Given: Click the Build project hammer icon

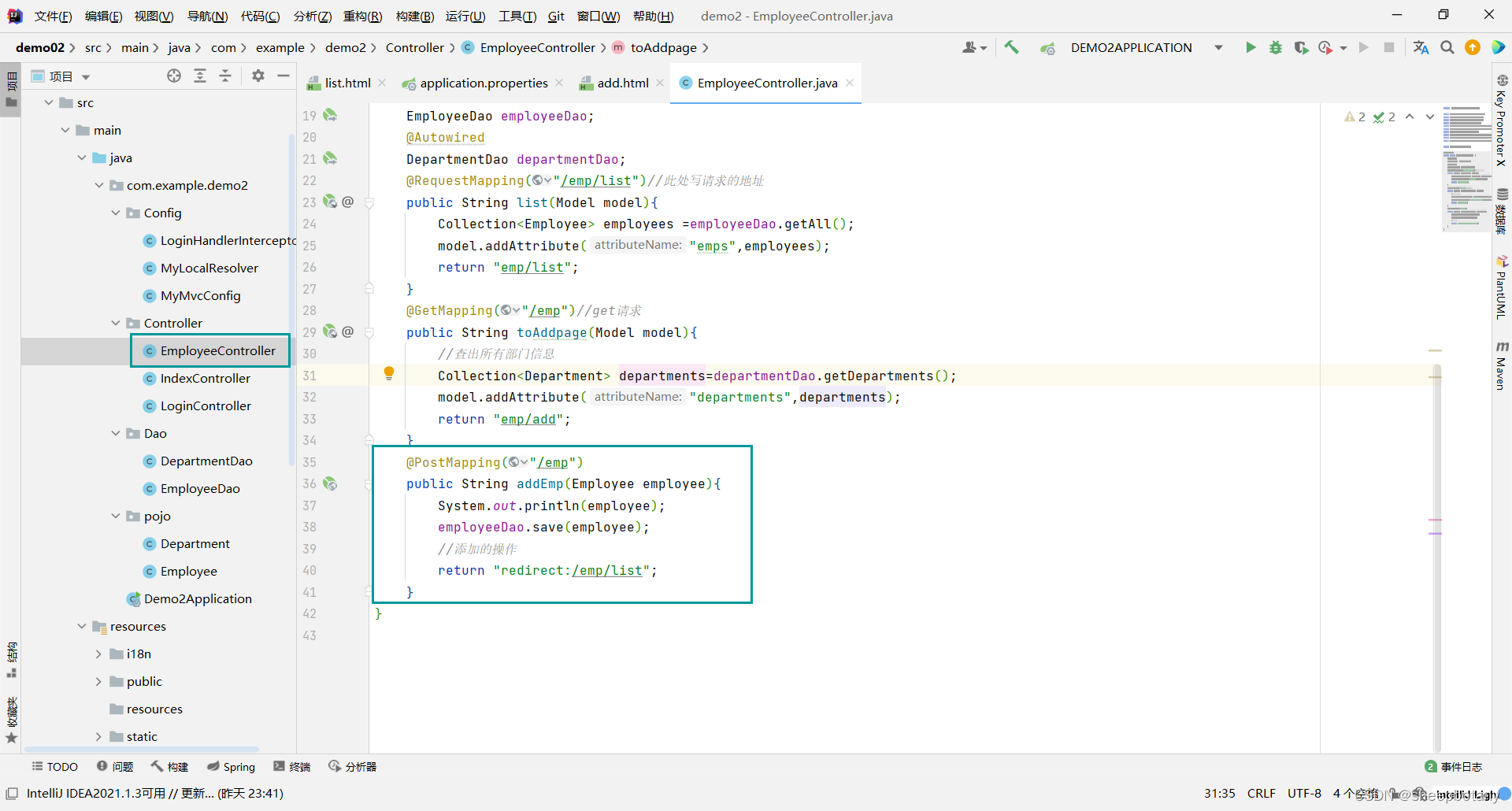Looking at the screenshot, I should tap(1012, 48).
